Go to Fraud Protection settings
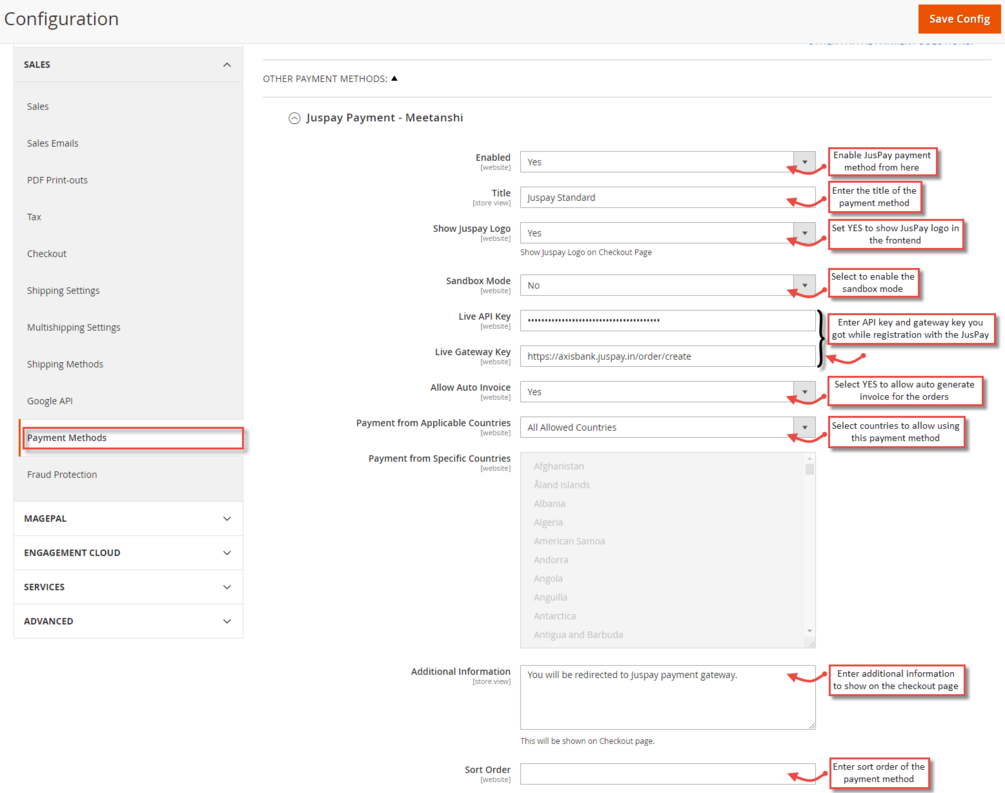 point(62,475)
